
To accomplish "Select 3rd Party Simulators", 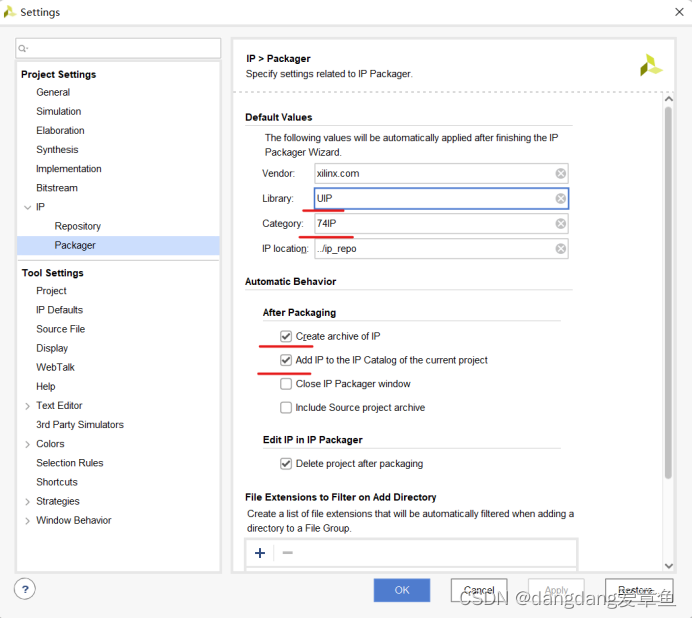I will click(x=80, y=425).
